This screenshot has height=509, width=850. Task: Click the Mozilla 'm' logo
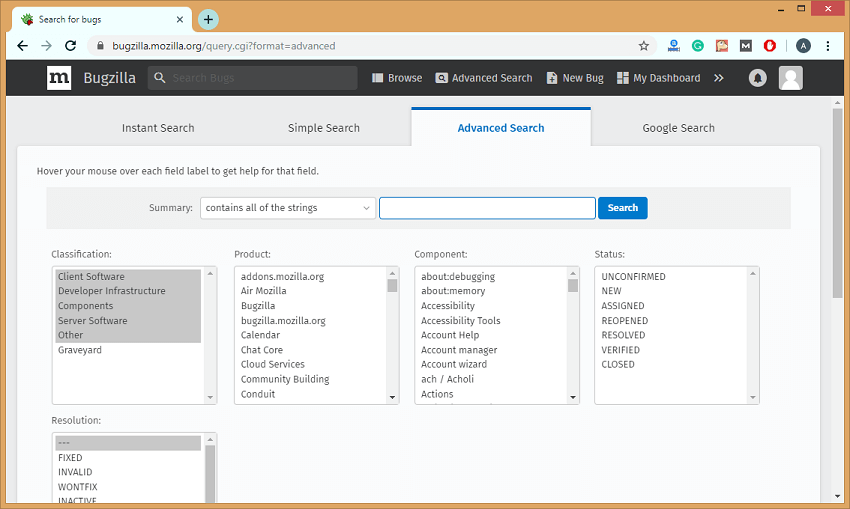[59, 78]
